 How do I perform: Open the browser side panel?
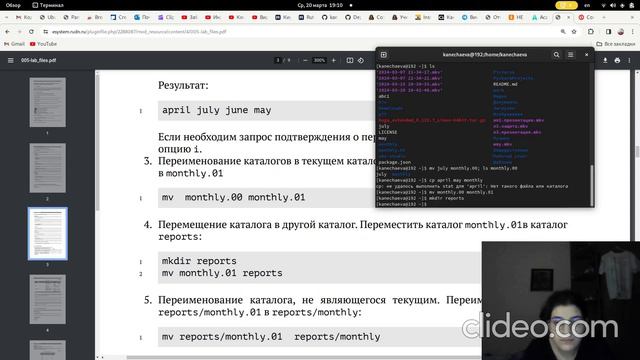(x=609, y=31)
